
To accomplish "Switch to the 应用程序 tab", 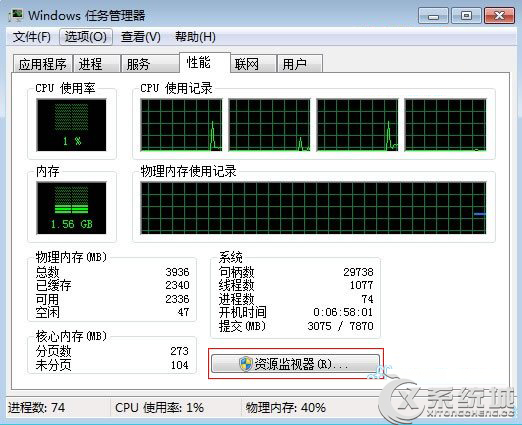I will coord(42,64).
